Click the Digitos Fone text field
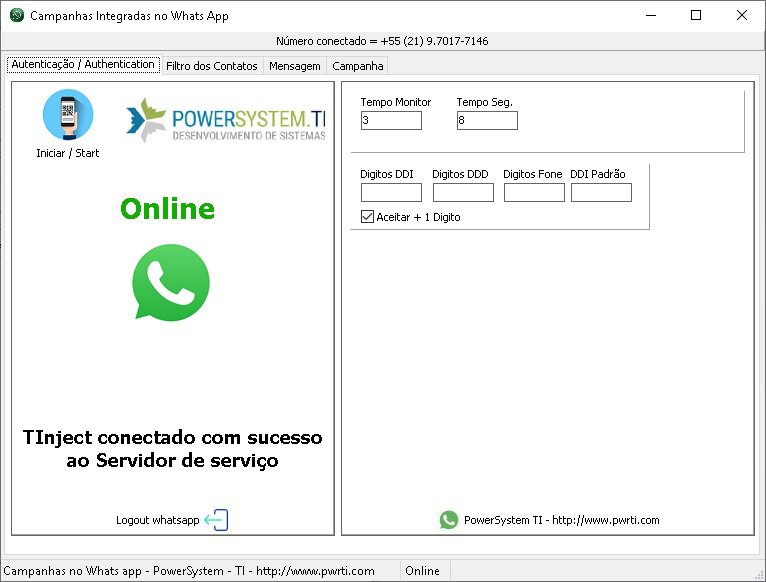The width and height of the screenshot is (766, 582). pyautogui.click(x=534, y=193)
